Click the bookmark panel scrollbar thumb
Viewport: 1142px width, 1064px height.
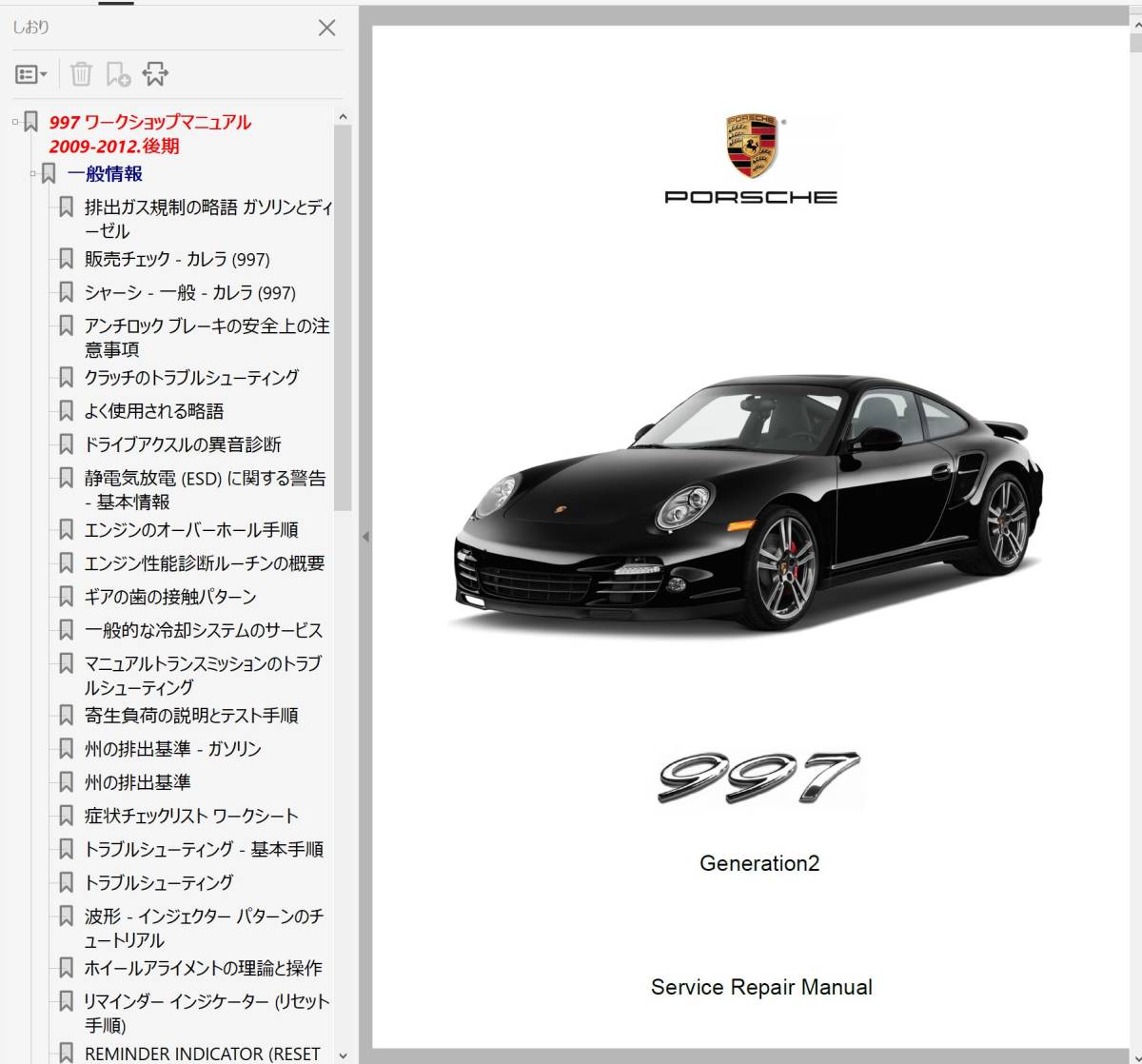click(343, 318)
